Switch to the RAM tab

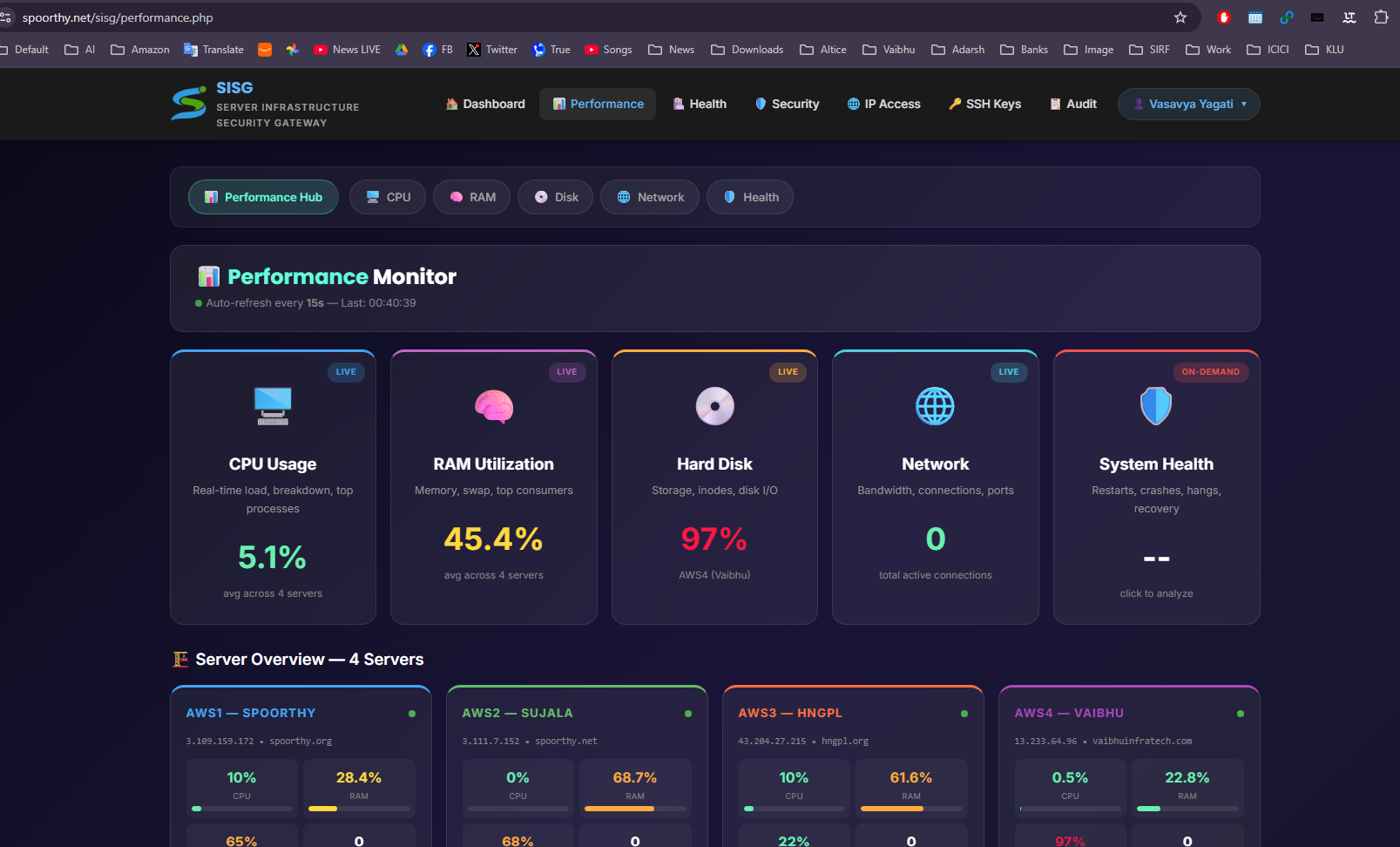[472, 197]
